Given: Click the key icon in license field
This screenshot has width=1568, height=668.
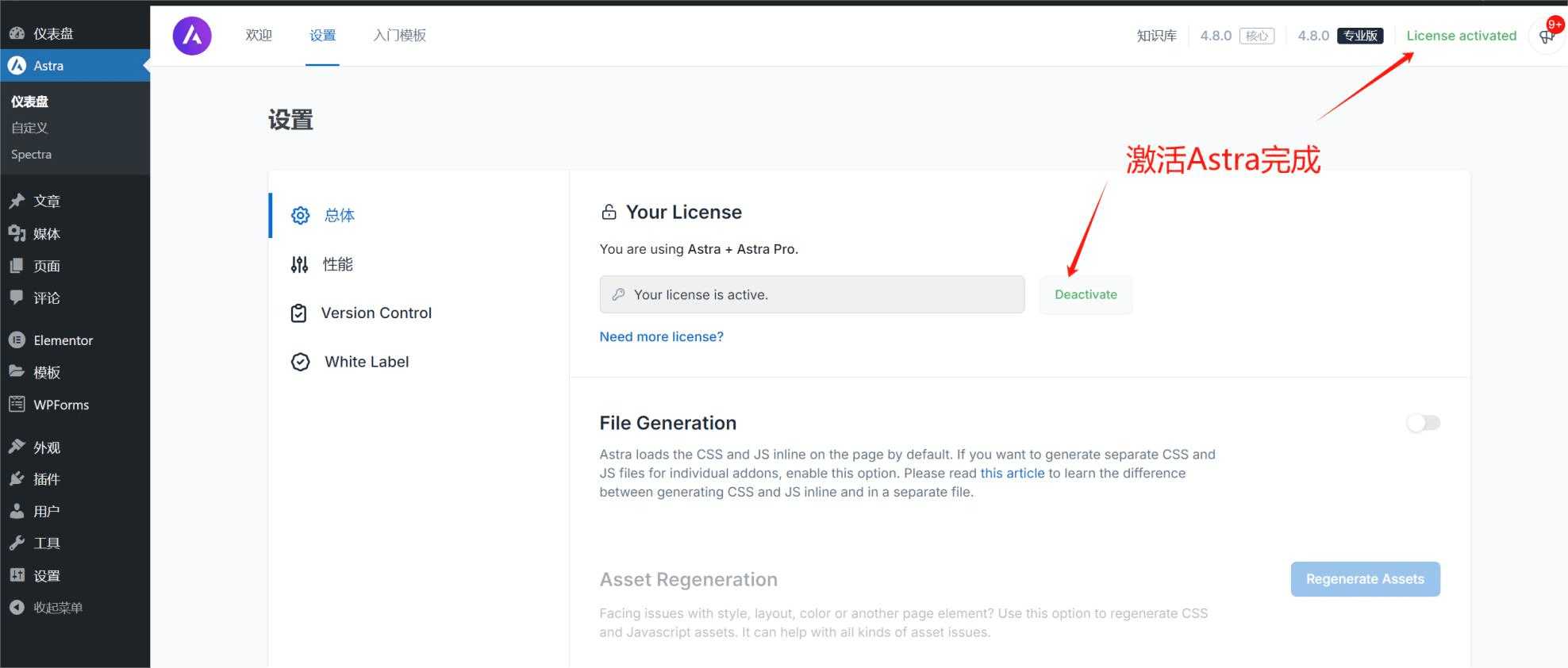Looking at the screenshot, I should (x=618, y=294).
